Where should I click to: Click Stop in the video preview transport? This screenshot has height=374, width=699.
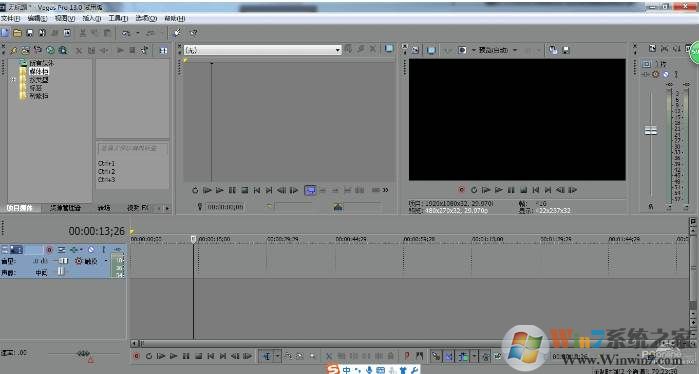(x=523, y=190)
